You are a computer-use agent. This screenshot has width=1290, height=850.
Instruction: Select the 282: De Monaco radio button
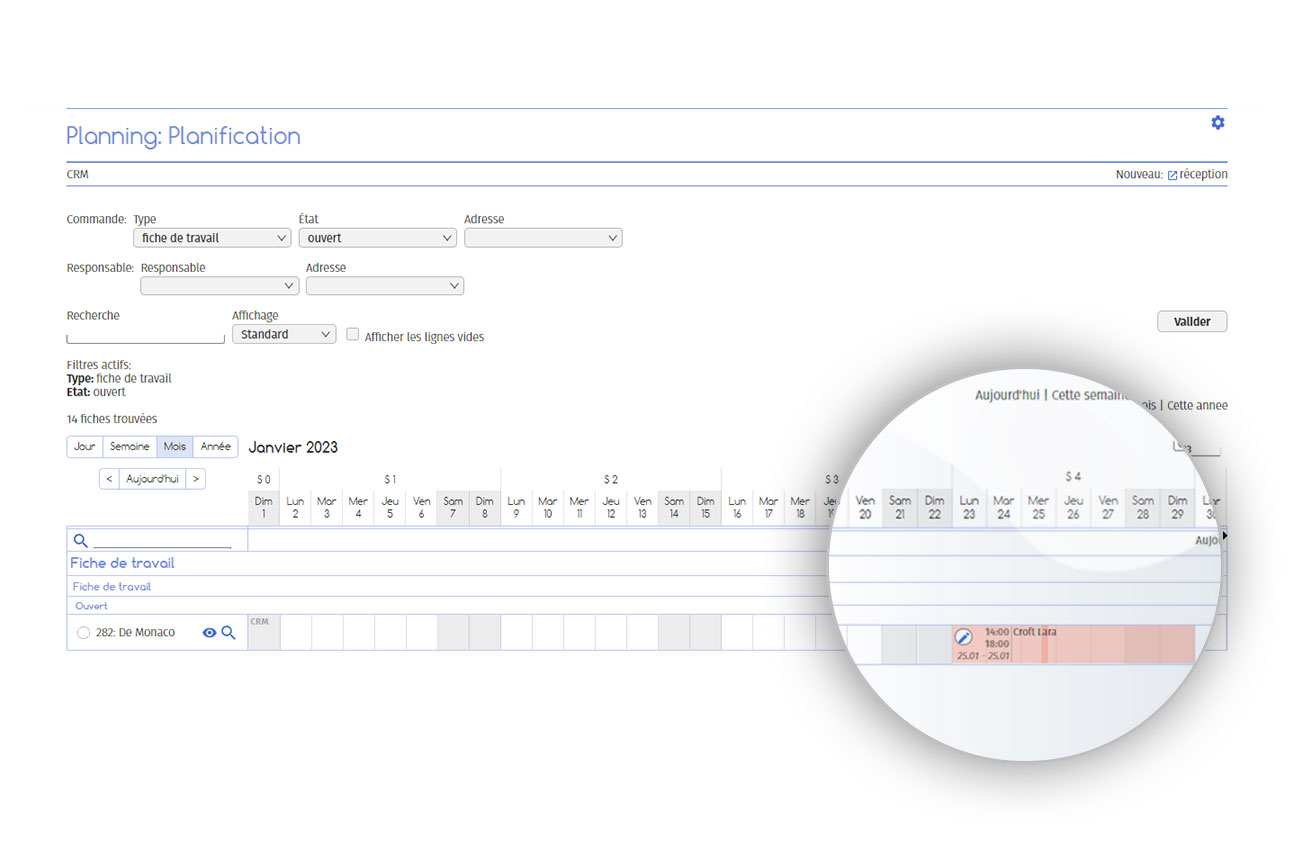pyautogui.click(x=83, y=633)
